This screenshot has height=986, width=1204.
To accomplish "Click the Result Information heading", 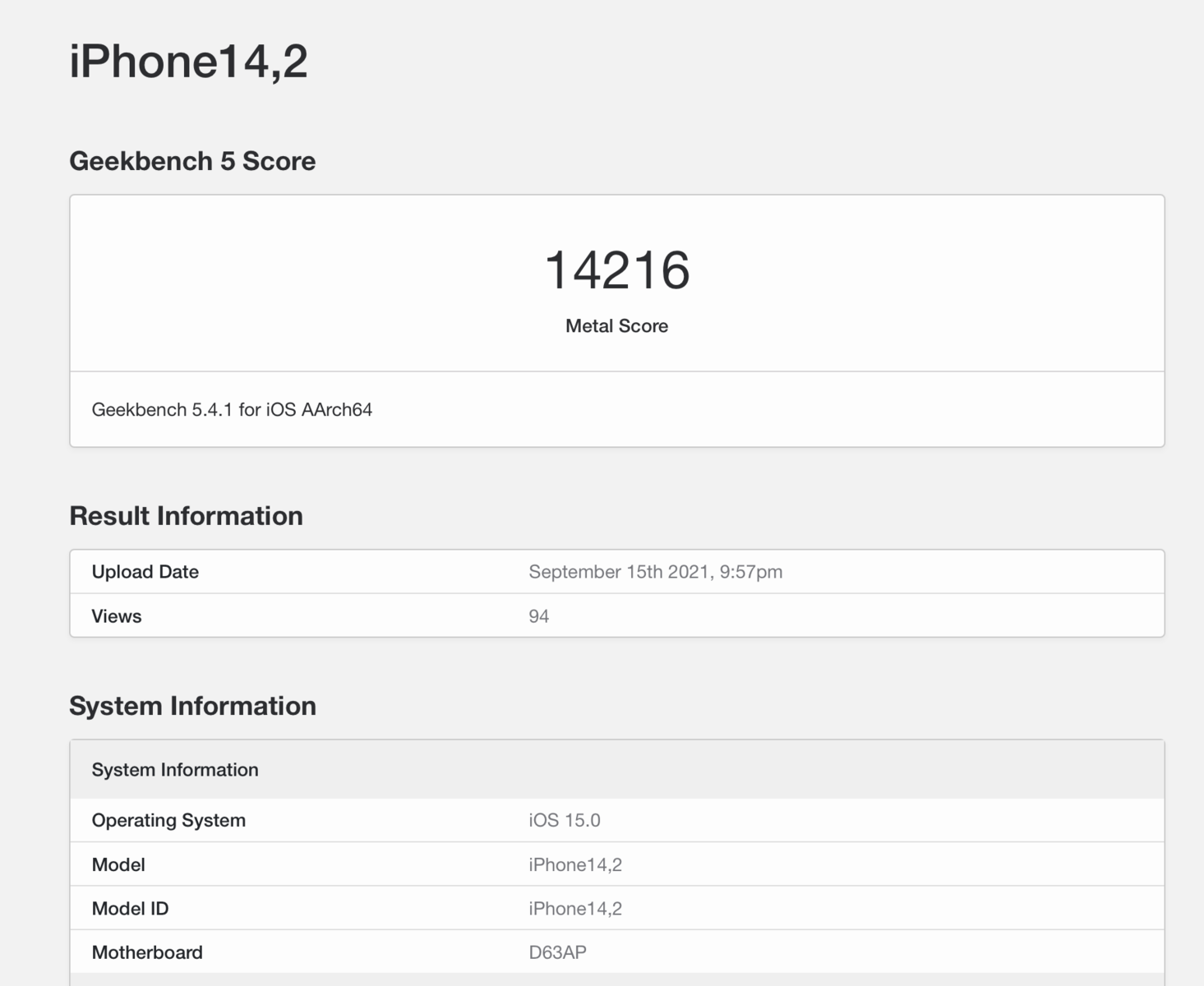I will 186,516.
